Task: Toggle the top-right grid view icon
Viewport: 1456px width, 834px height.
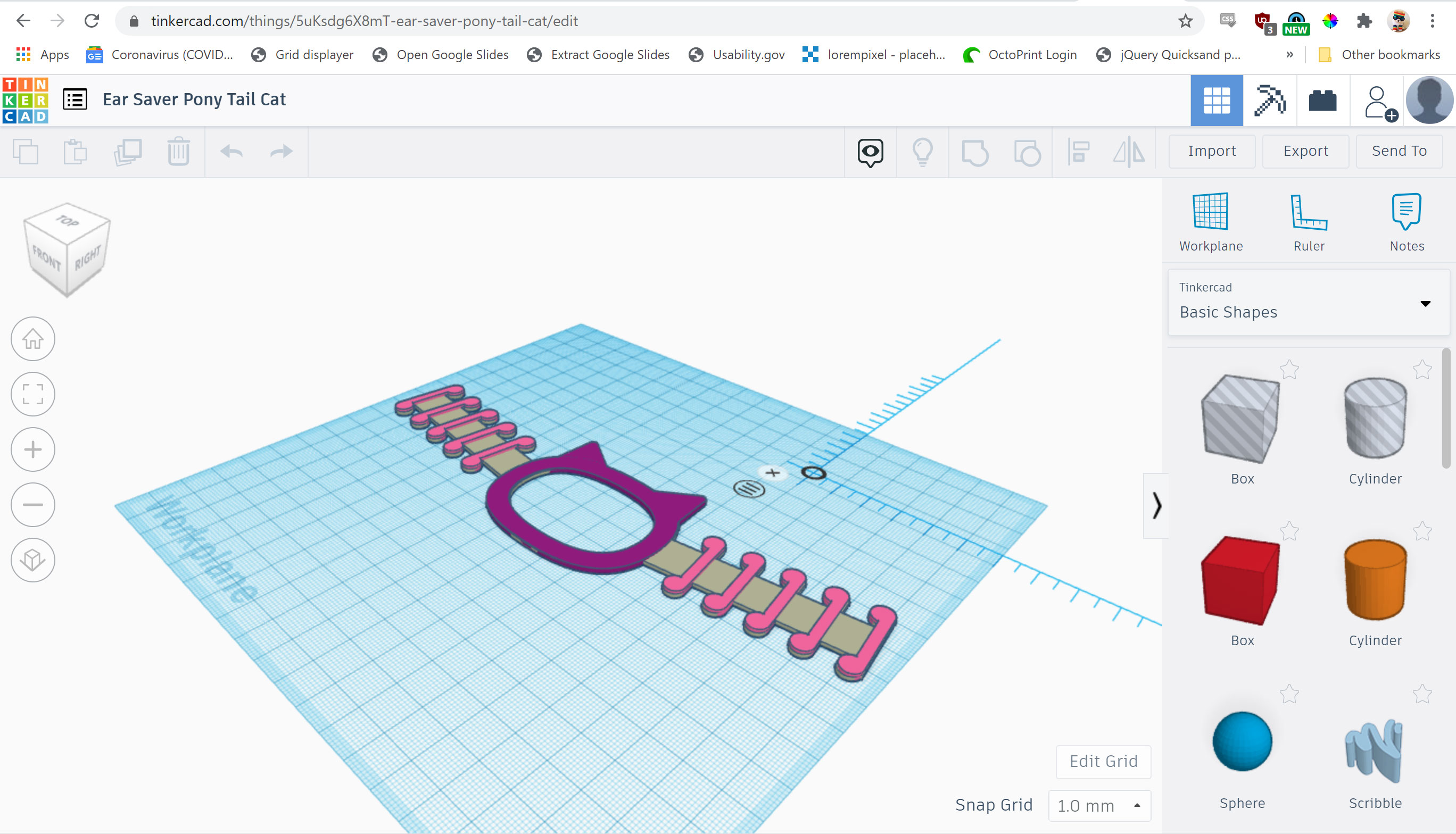Action: pos(1217,98)
